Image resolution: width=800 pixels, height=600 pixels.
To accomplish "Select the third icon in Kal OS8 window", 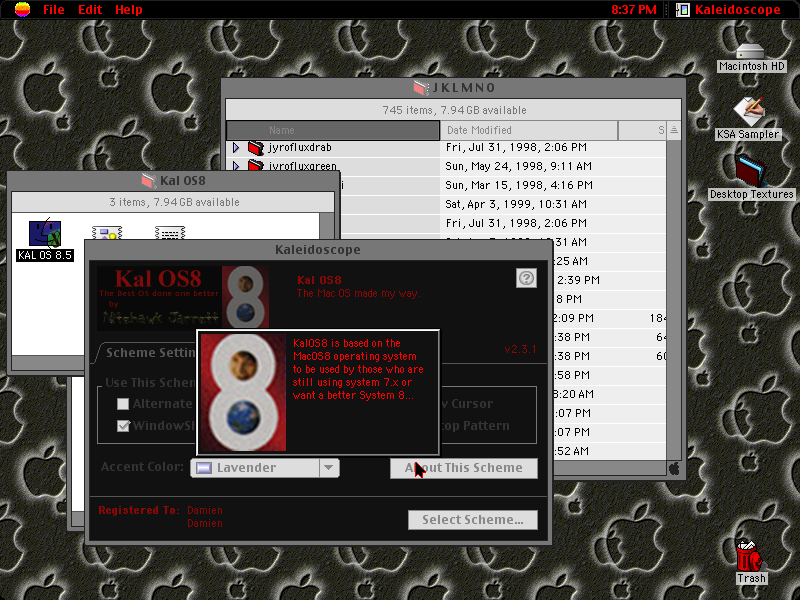I will click(170, 233).
